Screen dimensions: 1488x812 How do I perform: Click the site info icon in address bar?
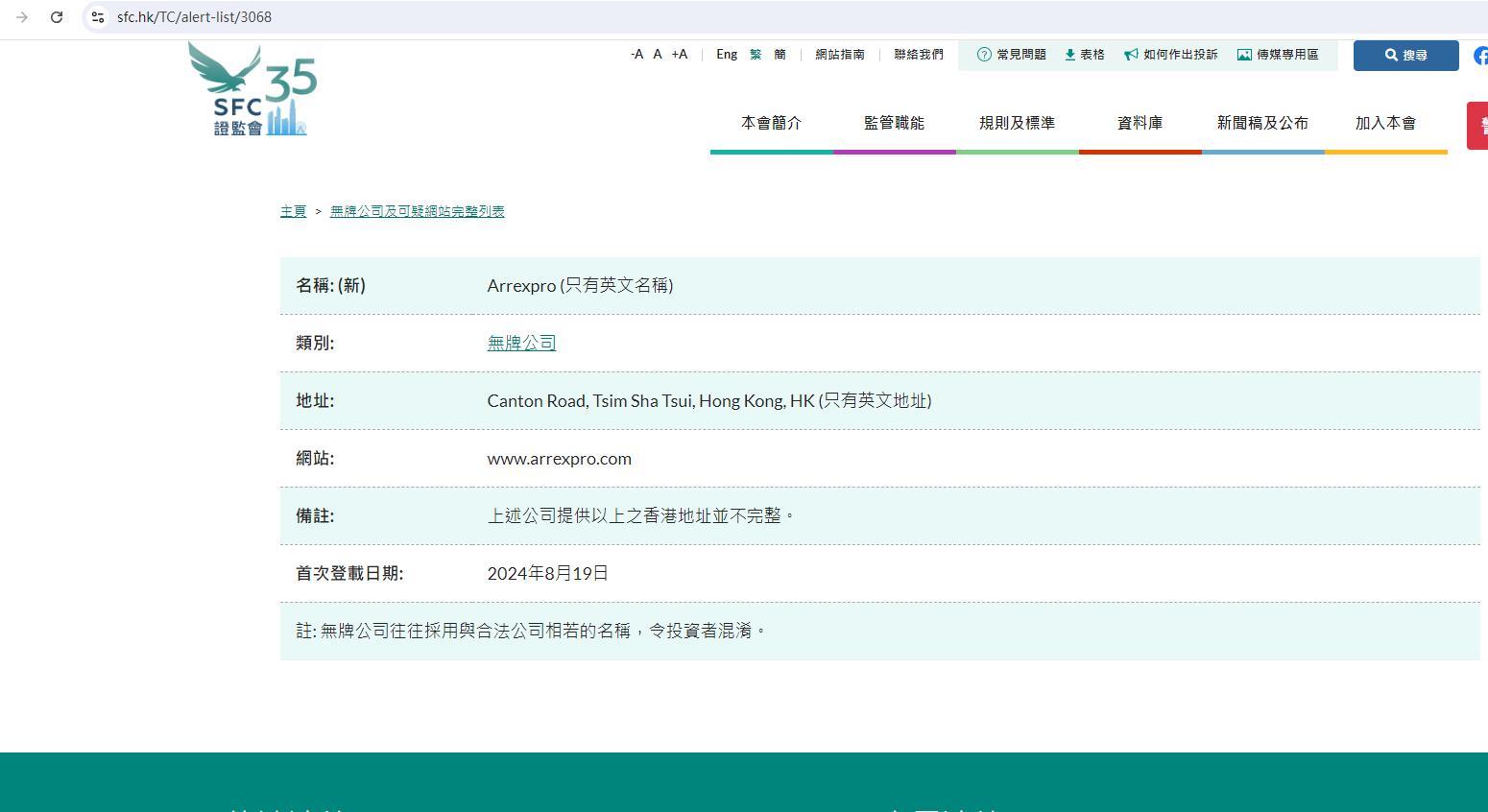click(98, 17)
